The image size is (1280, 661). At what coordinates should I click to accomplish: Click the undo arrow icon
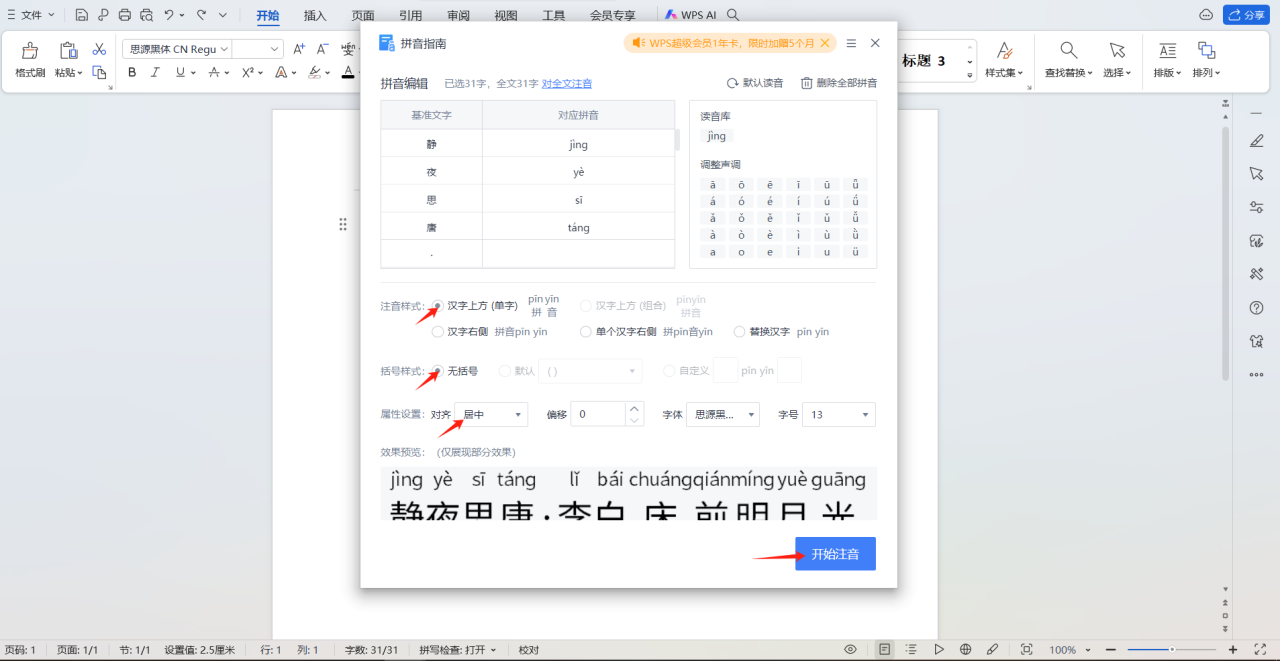pos(169,15)
